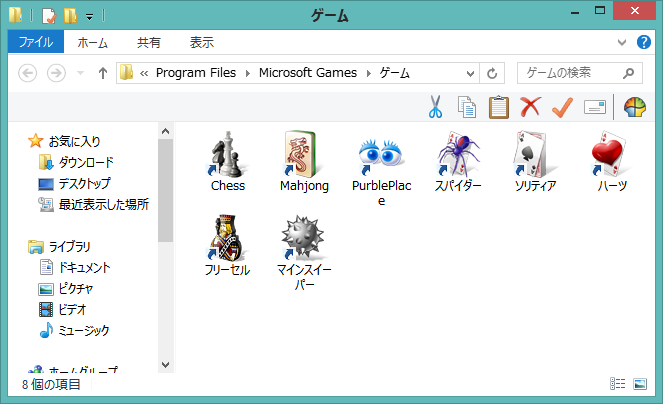Click the folder icon at title bar left

[16, 14]
